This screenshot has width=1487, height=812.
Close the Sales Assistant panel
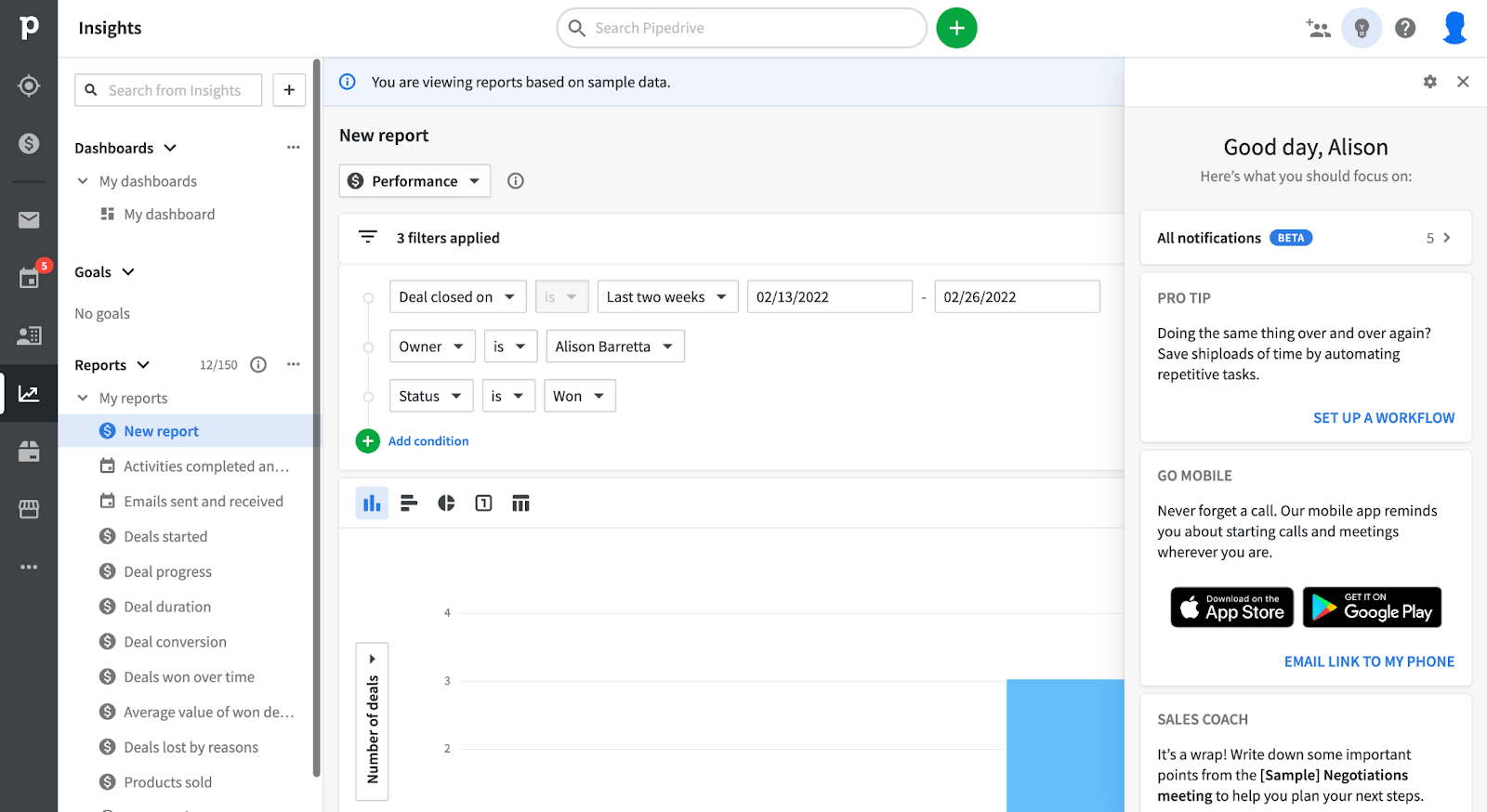coord(1463,82)
